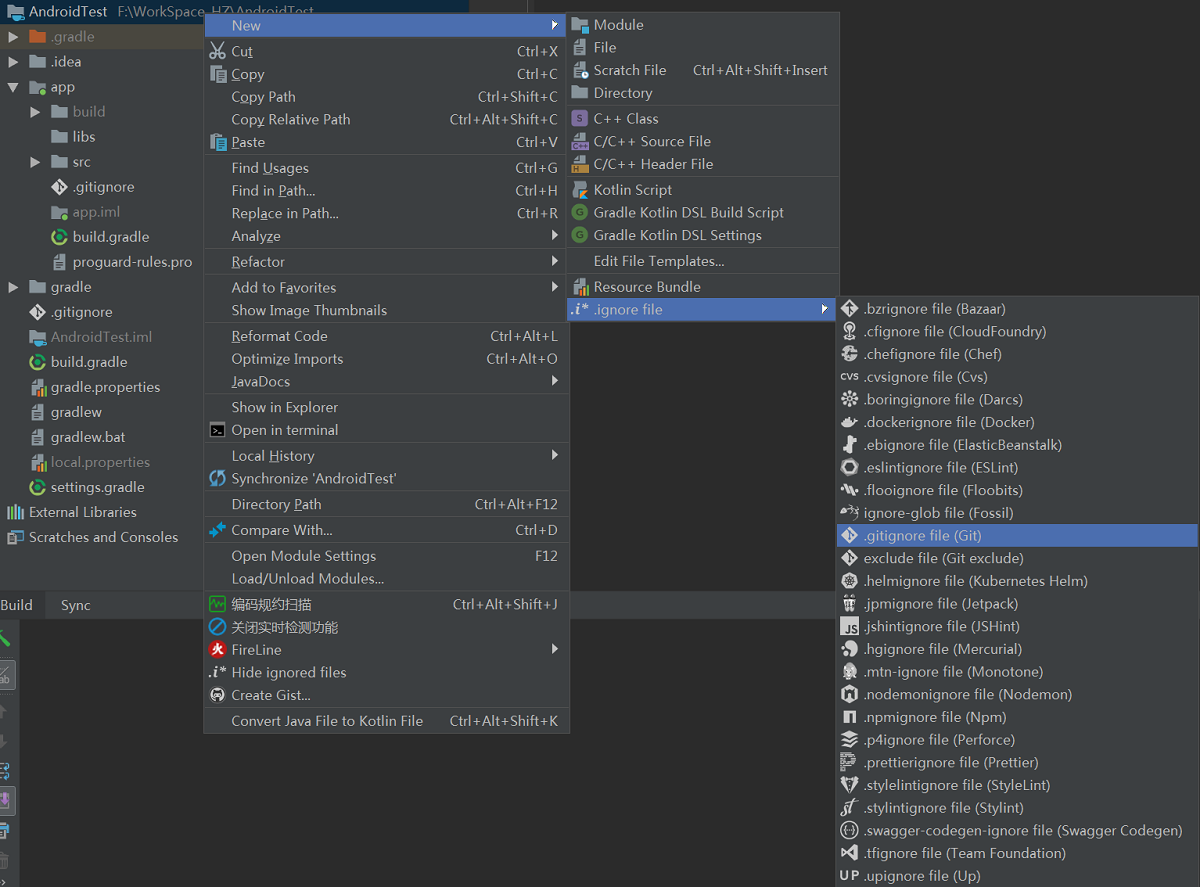Select local.properties file
1200x887 pixels.
tap(100, 462)
